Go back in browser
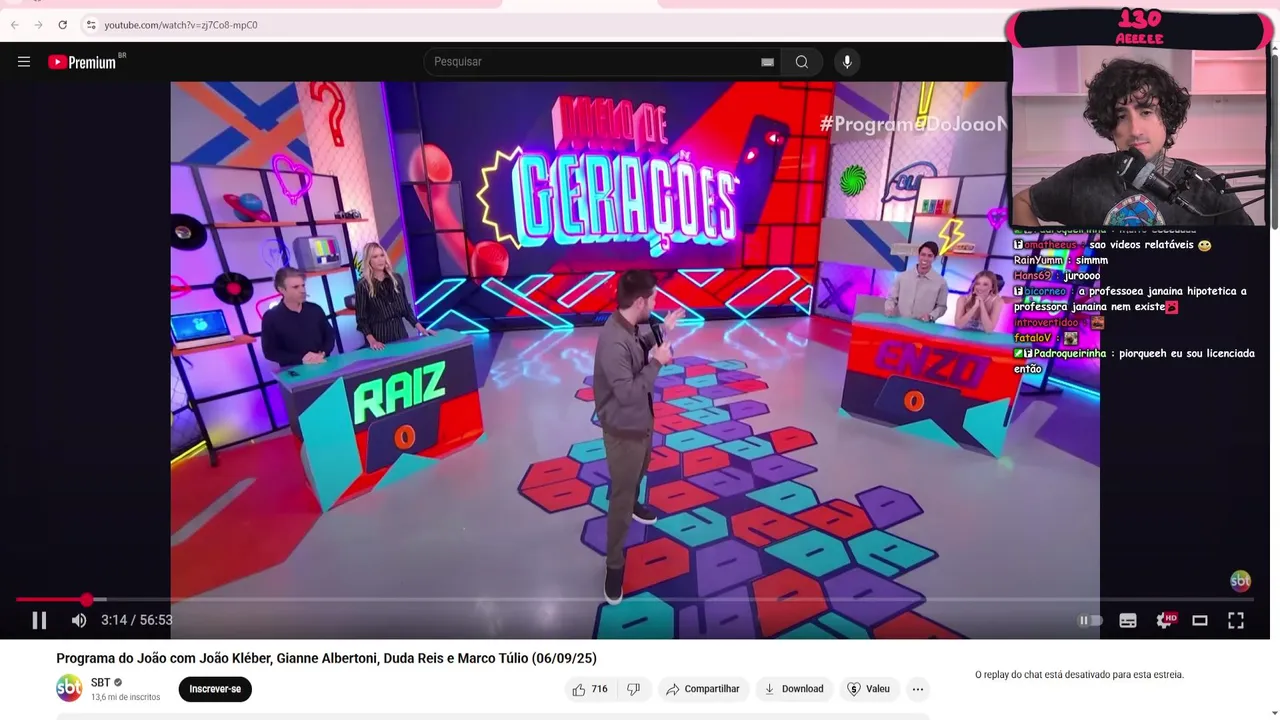Image resolution: width=1280 pixels, height=720 pixels. [14, 25]
